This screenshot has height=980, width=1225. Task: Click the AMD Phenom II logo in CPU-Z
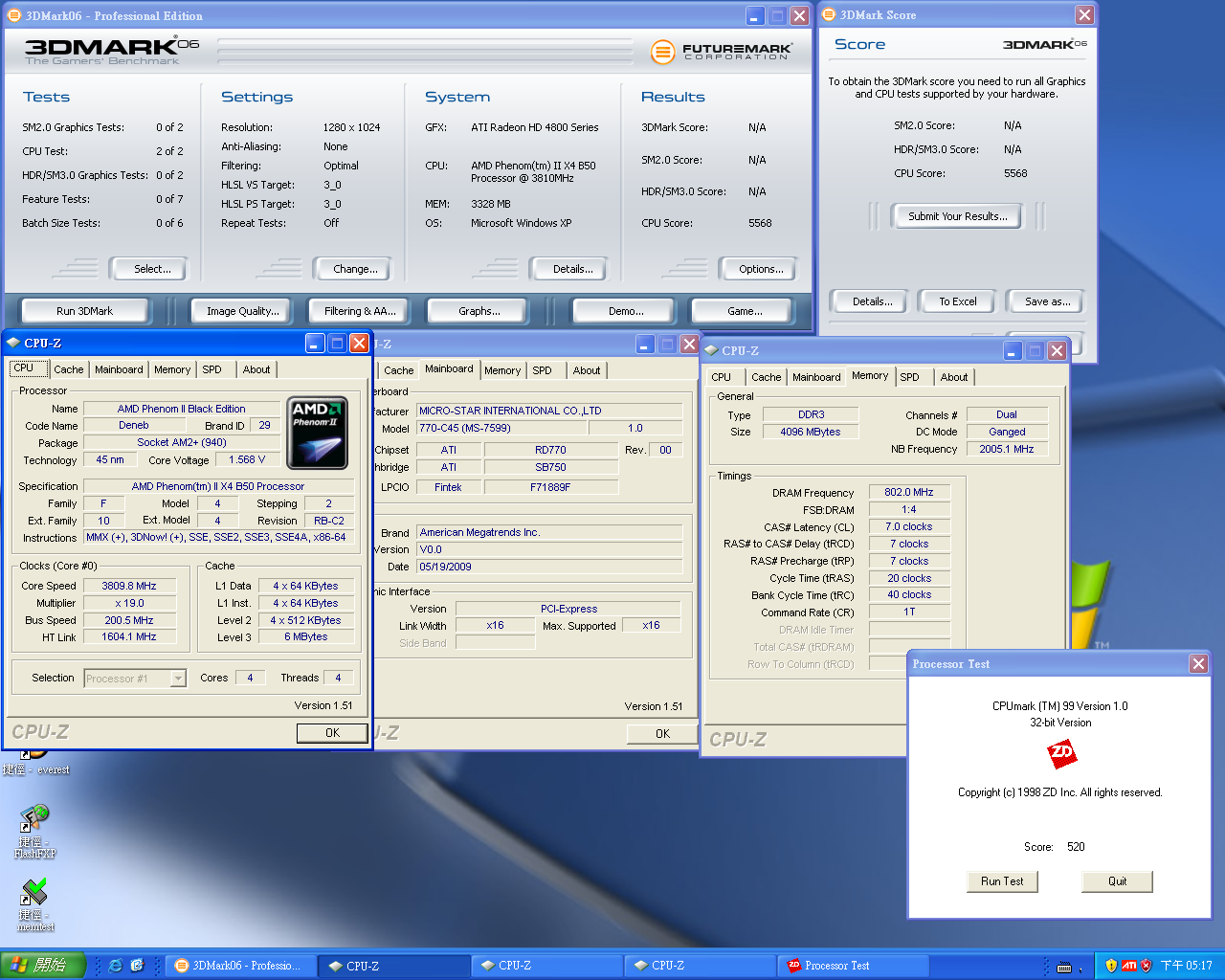pos(317,434)
